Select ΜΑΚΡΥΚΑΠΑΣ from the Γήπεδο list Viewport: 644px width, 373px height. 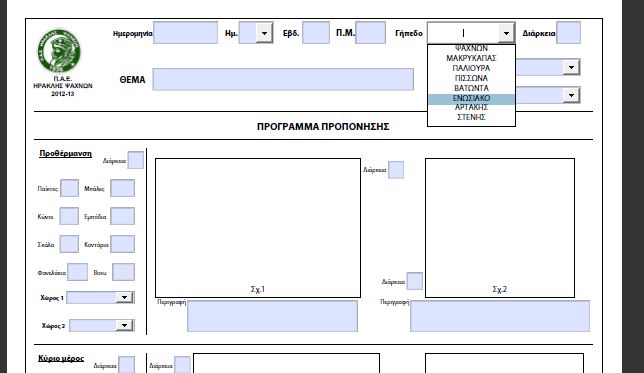[471, 58]
